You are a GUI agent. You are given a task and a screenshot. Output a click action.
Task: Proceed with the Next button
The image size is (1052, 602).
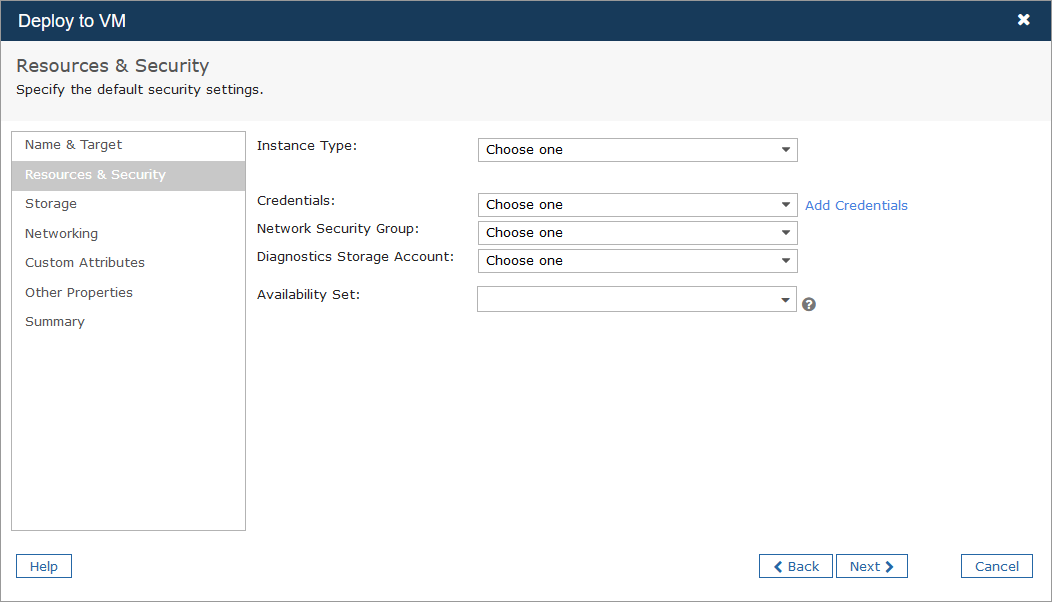click(872, 566)
